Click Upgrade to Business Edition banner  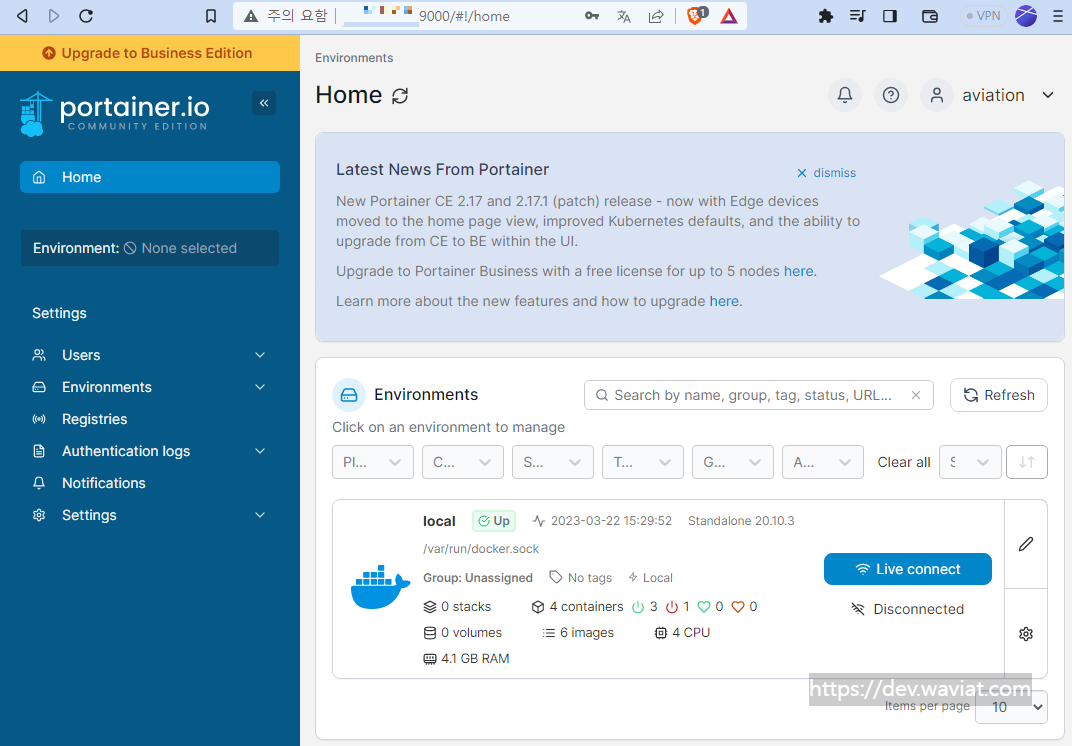(150, 53)
